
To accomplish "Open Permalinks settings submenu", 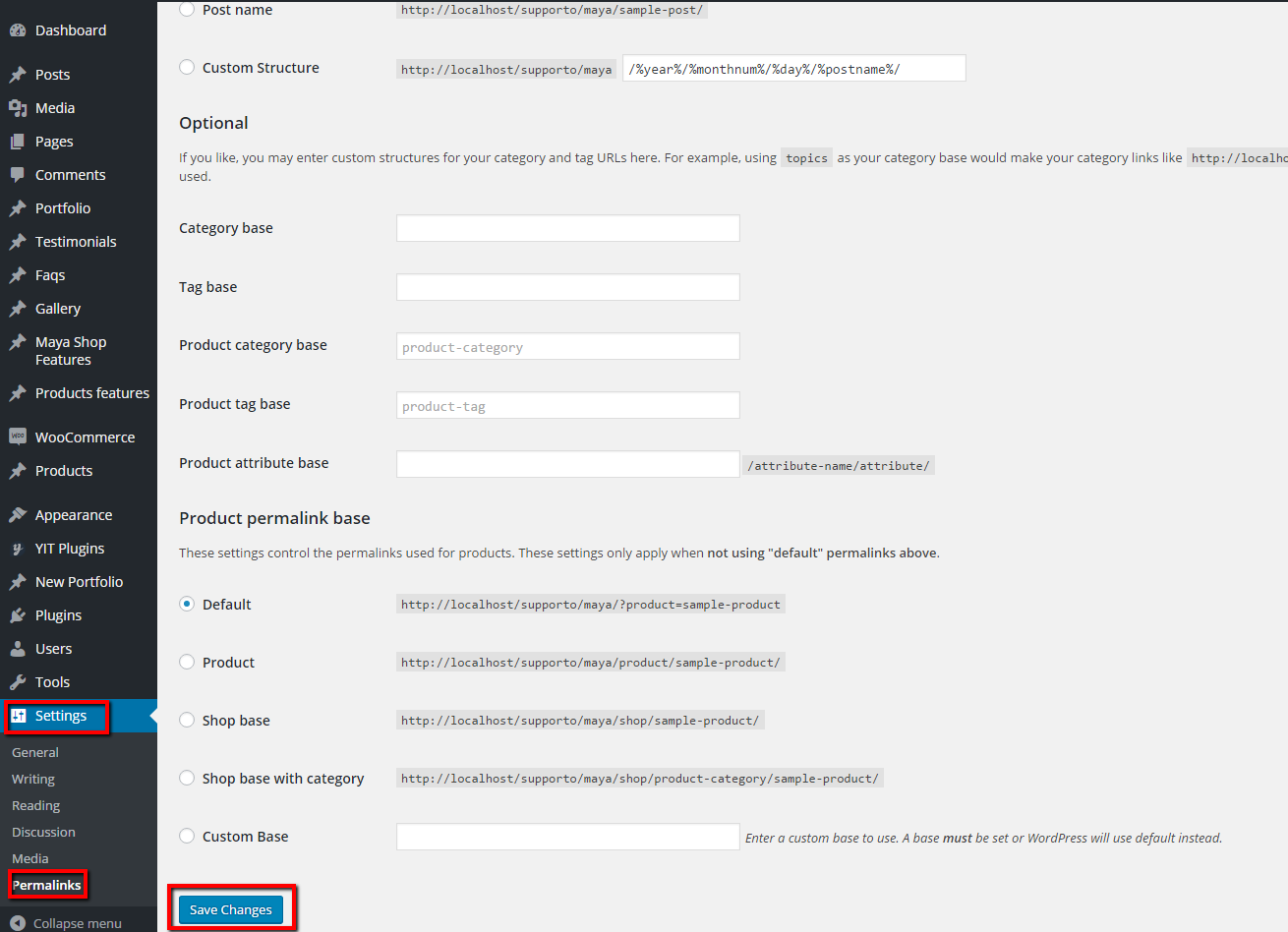I will [x=46, y=885].
